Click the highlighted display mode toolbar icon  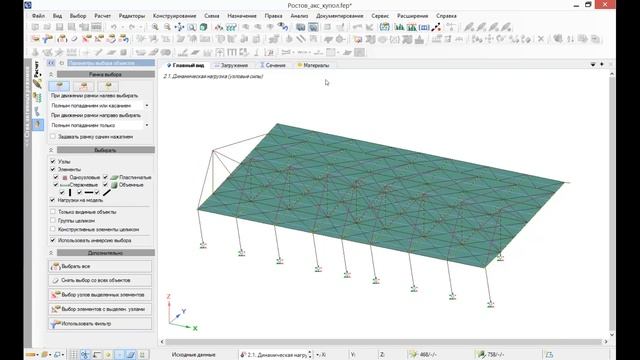click(x=313, y=27)
